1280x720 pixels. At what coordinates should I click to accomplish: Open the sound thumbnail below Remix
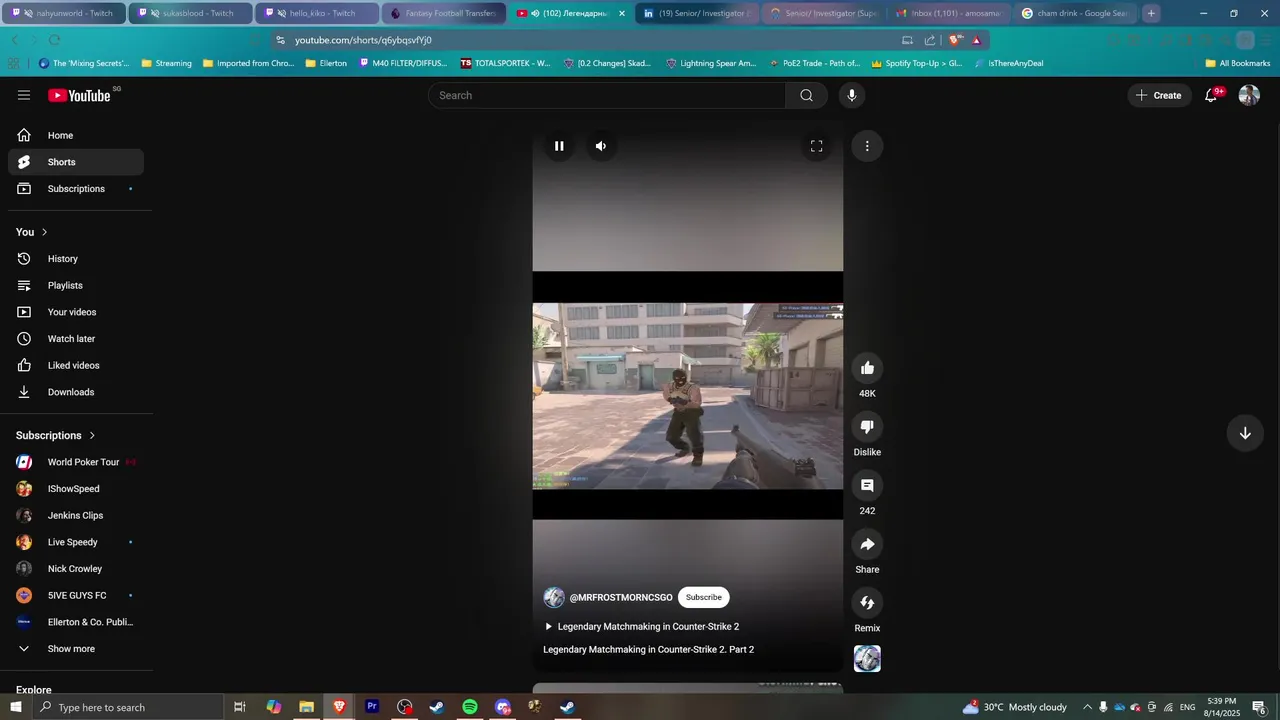click(867, 659)
